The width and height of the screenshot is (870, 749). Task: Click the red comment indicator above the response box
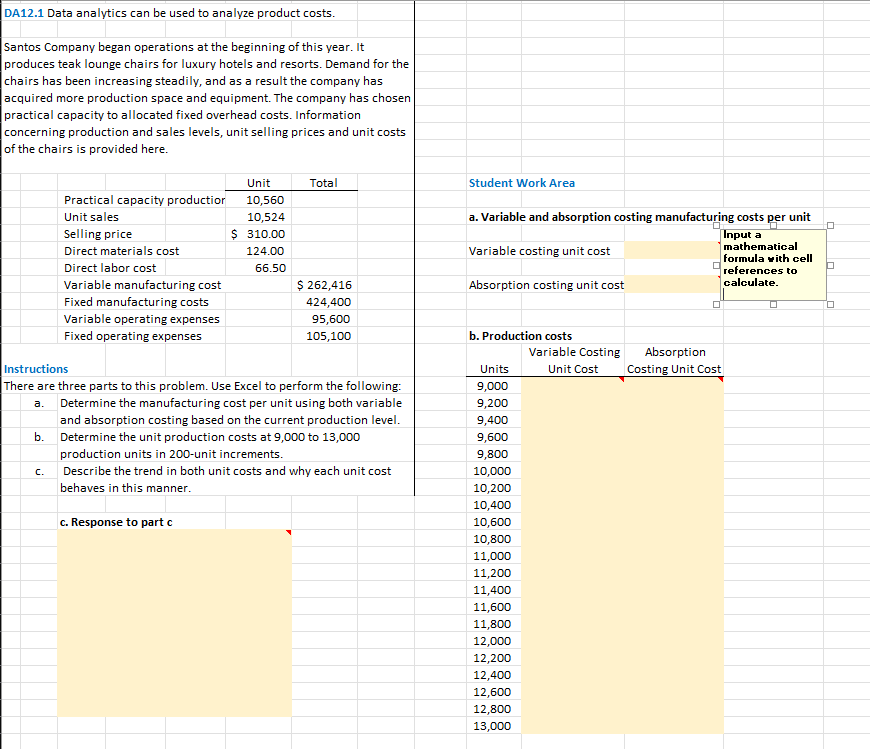point(288,533)
